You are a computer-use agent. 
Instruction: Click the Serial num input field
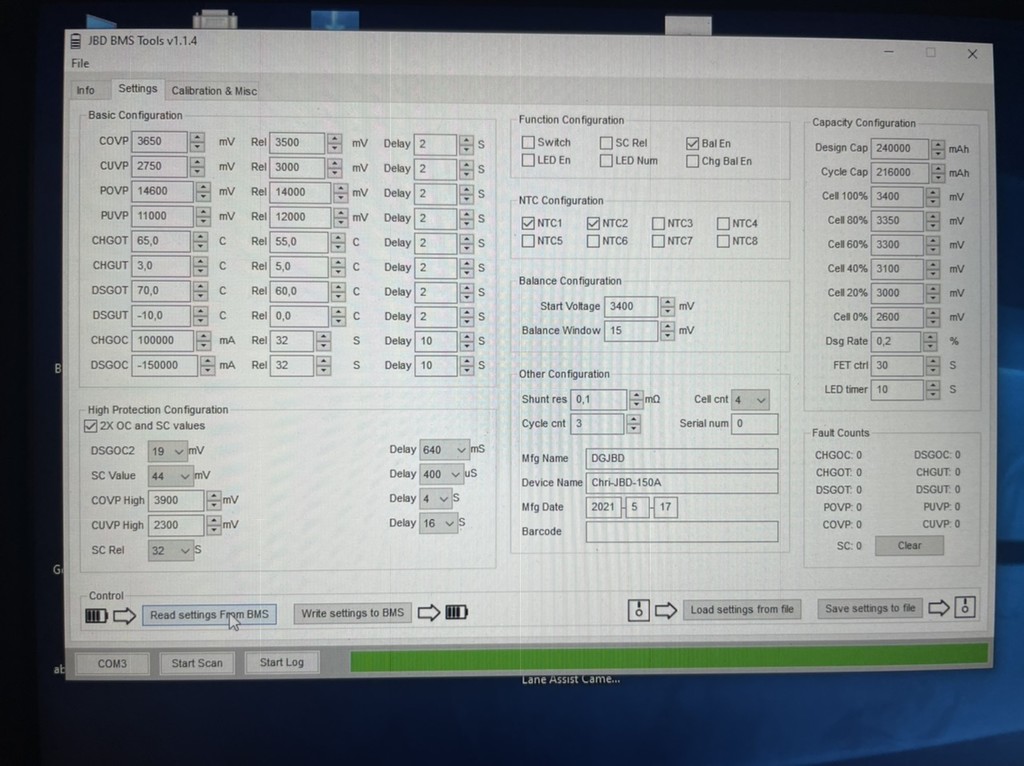click(754, 423)
